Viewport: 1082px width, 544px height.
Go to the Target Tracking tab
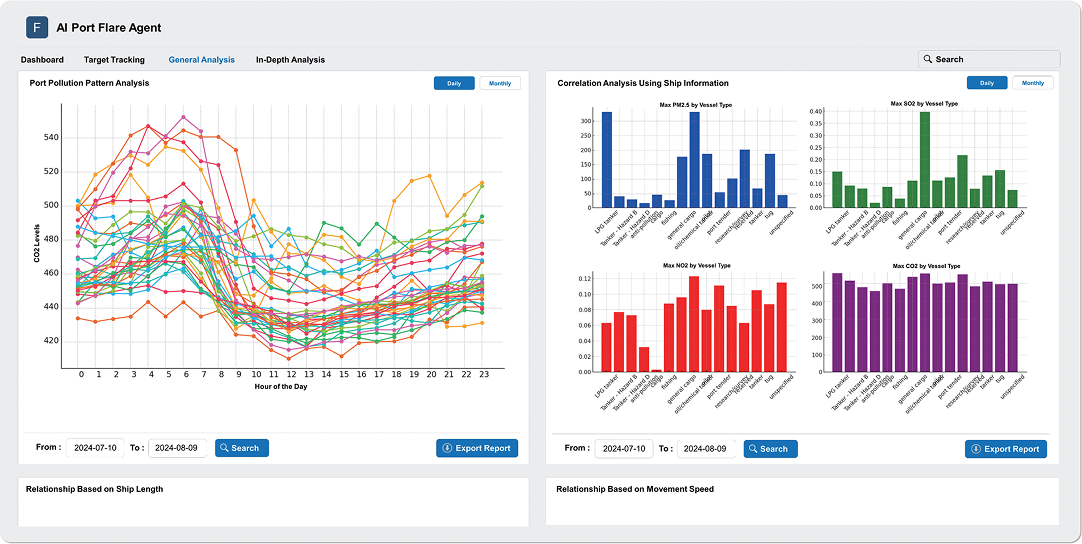[x=114, y=60]
